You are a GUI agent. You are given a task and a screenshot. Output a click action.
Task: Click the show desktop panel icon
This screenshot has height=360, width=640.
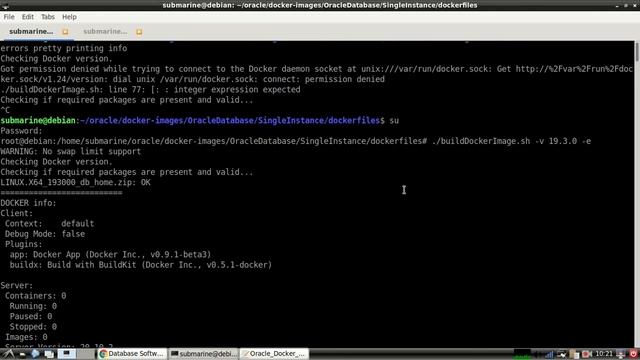click(x=49, y=354)
